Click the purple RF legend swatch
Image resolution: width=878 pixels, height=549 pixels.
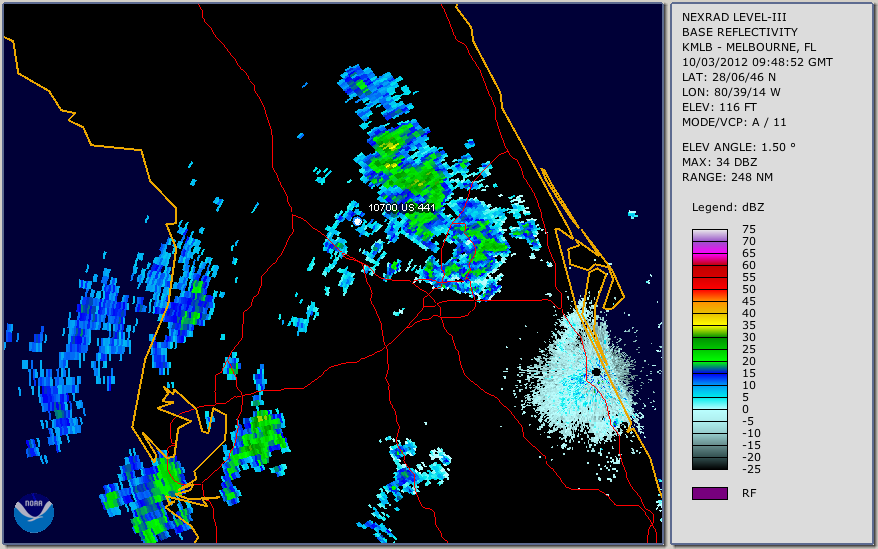[709, 493]
